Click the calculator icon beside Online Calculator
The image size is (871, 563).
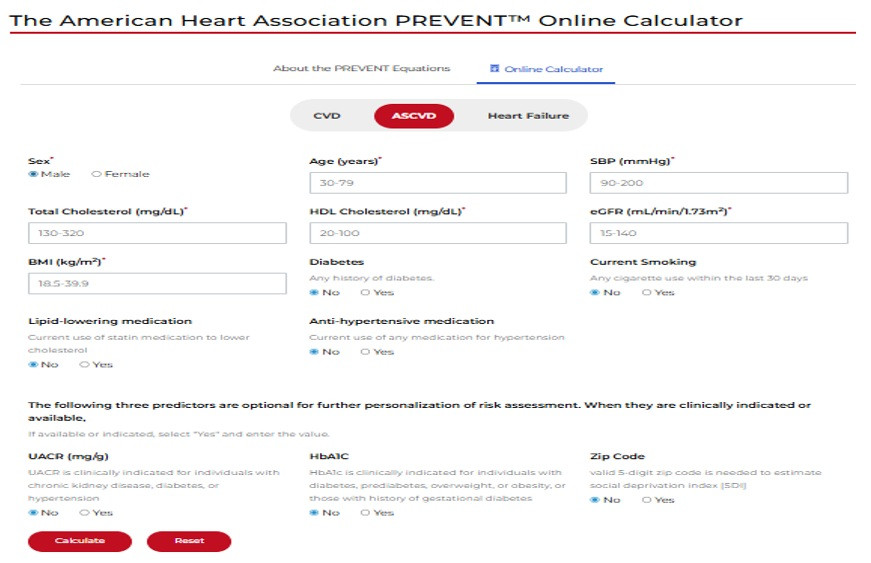[x=494, y=68]
